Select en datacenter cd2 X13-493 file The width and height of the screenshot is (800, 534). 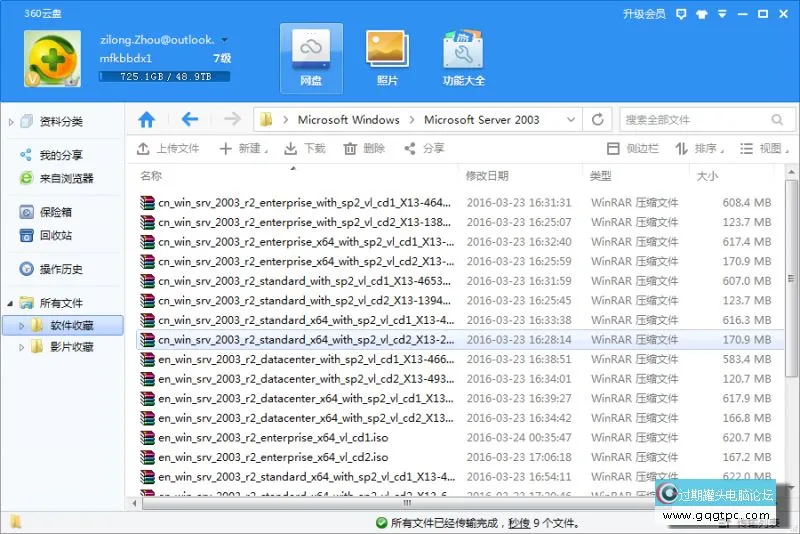pyautogui.click(x=459, y=379)
